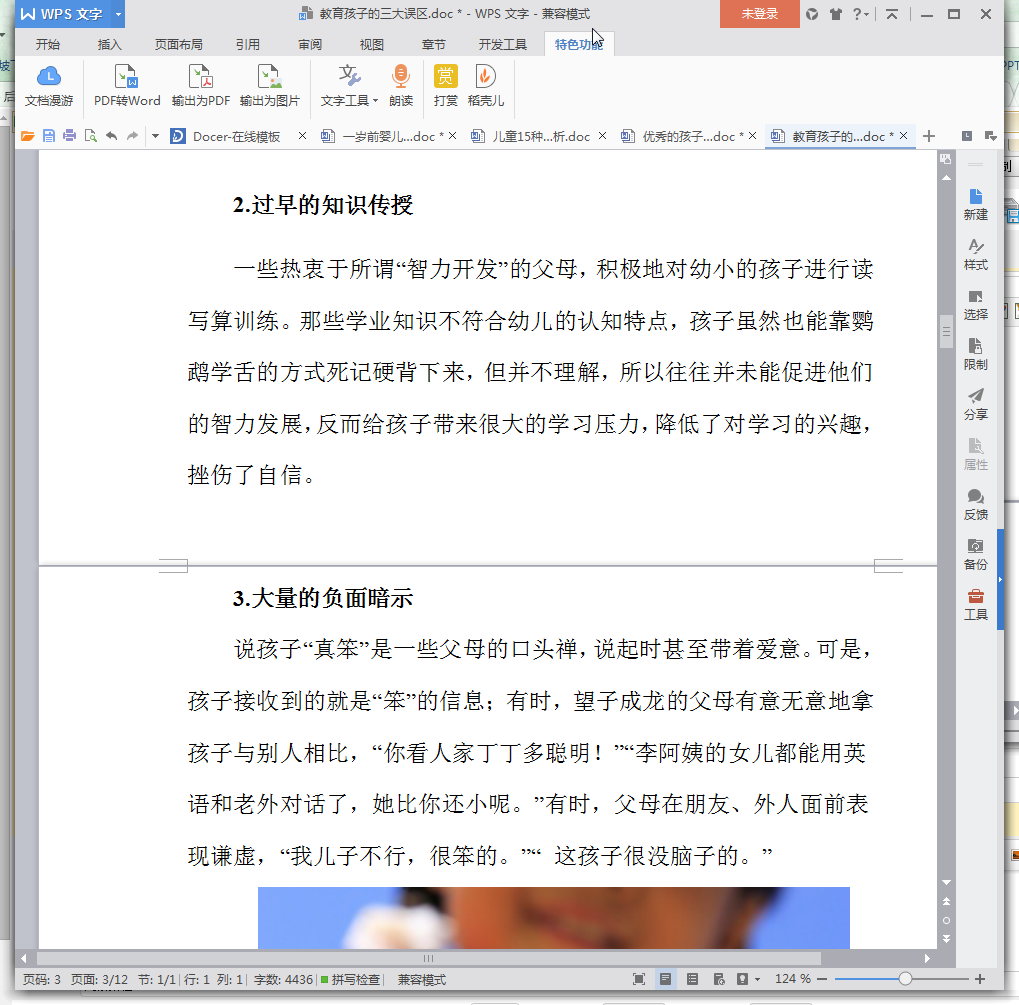Collapse the ribbon with the upward arrow
1019x1005 pixels.
[x=892, y=14]
